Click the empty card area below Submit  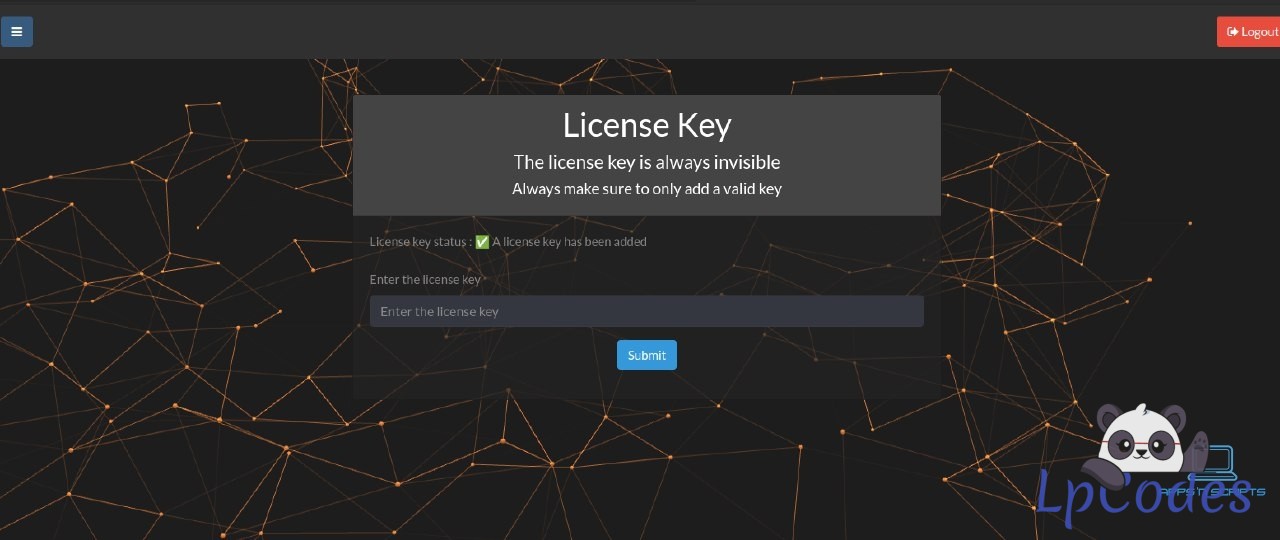pyautogui.click(x=646, y=385)
